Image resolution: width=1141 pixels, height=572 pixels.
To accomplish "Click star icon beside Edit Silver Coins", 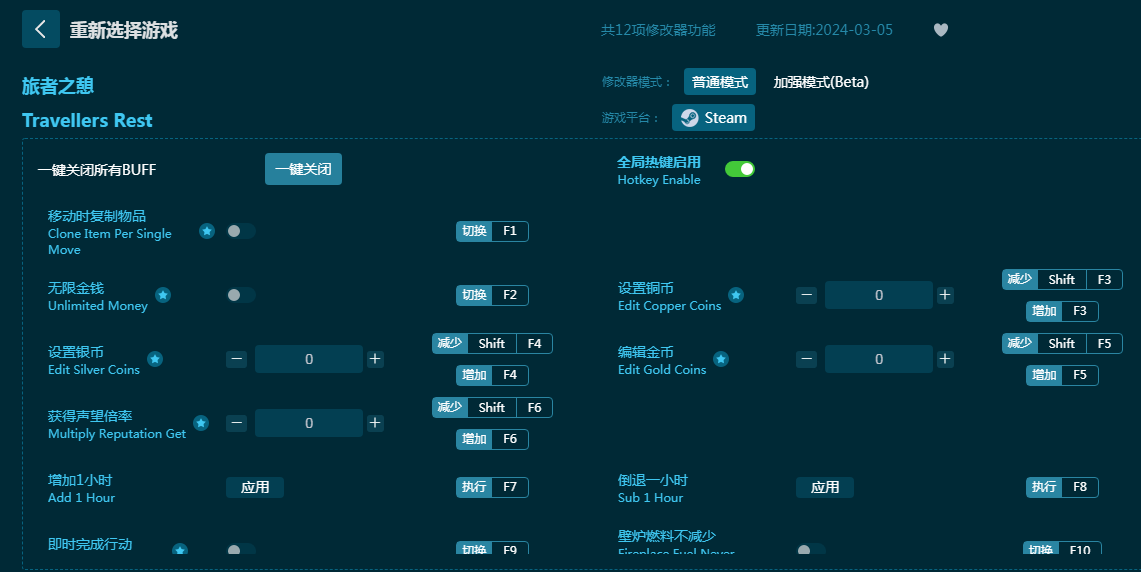I will tap(155, 359).
